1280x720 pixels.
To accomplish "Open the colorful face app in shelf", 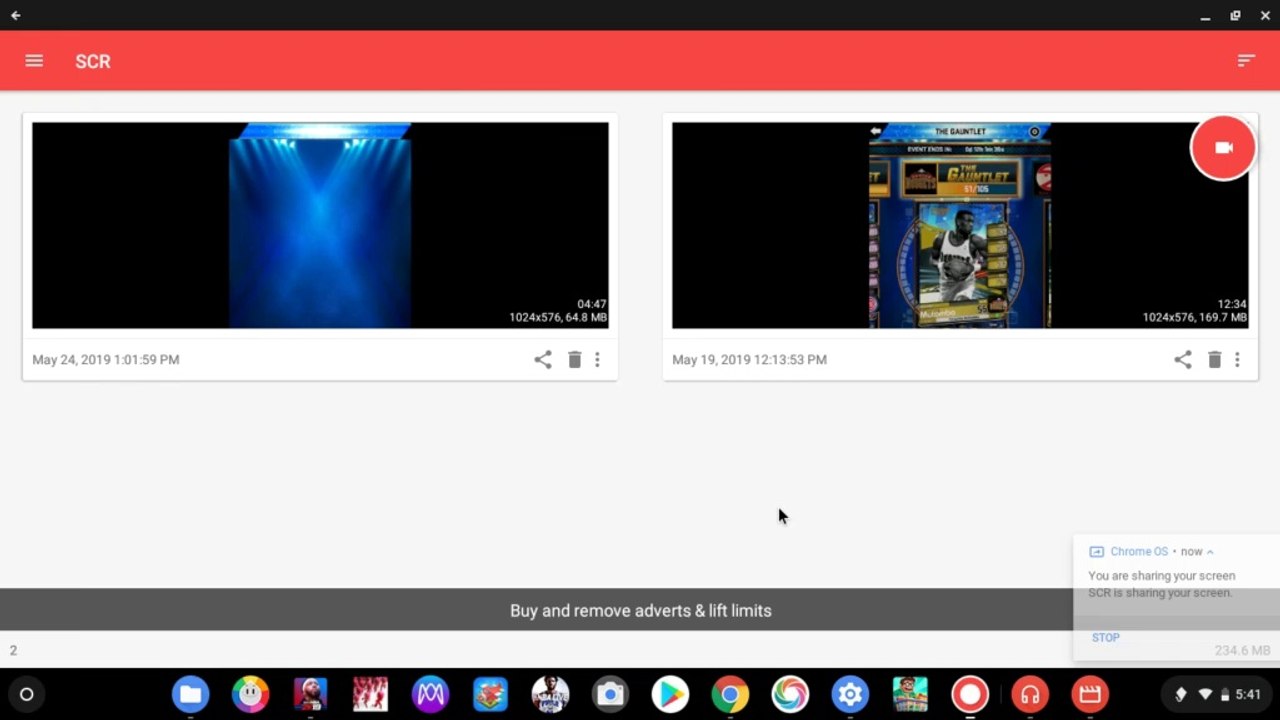I will coord(250,694).
